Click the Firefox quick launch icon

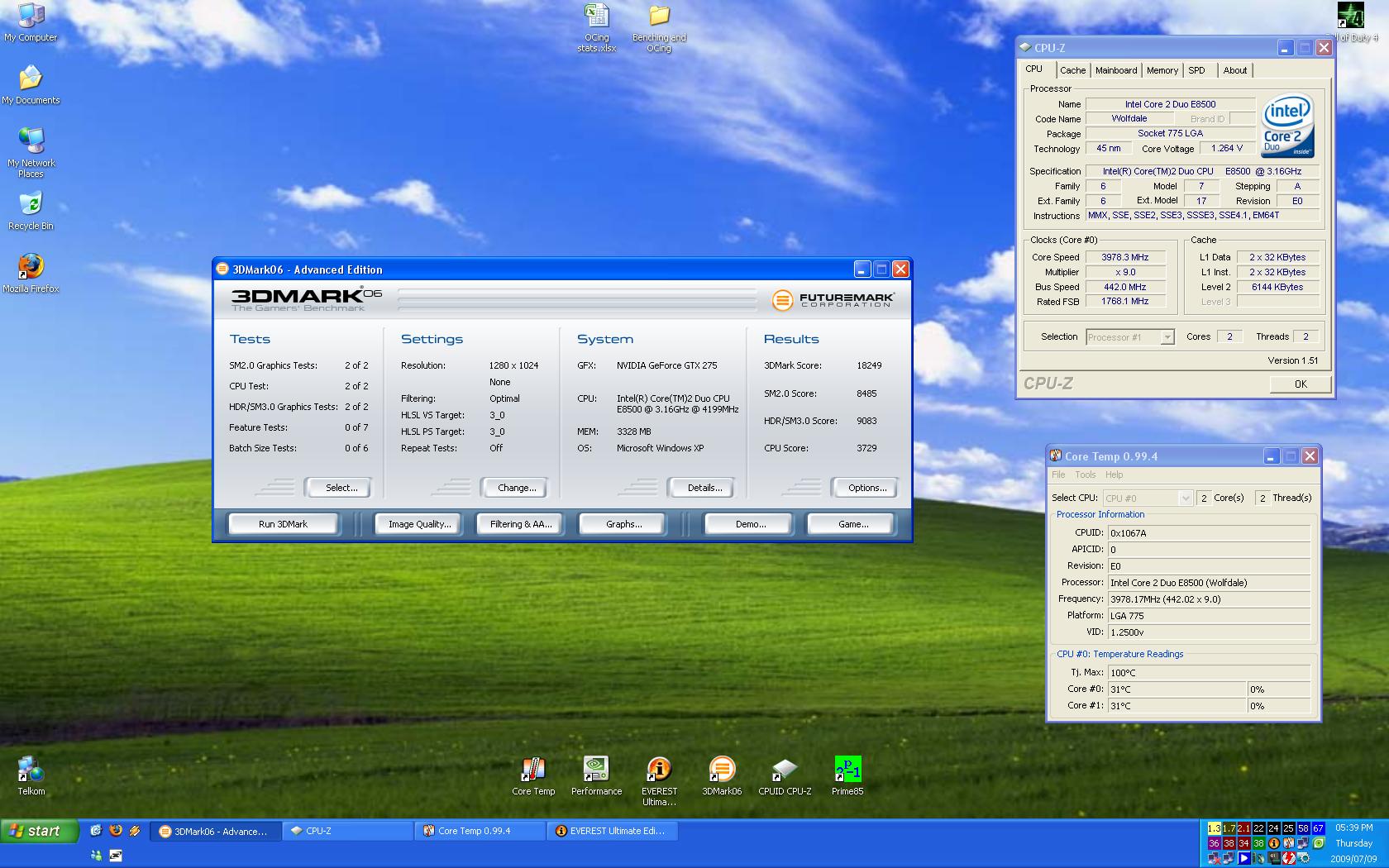click(116, 830)
